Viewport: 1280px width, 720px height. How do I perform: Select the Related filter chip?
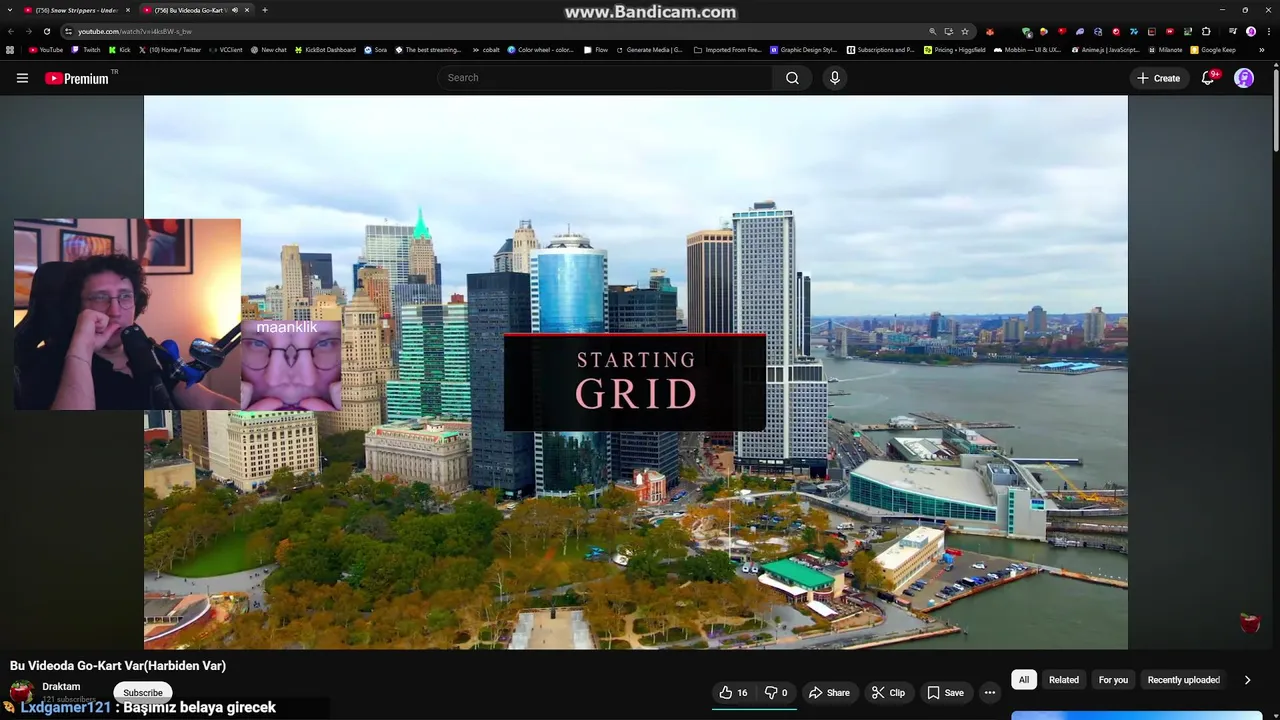[x=1064, y=680]
